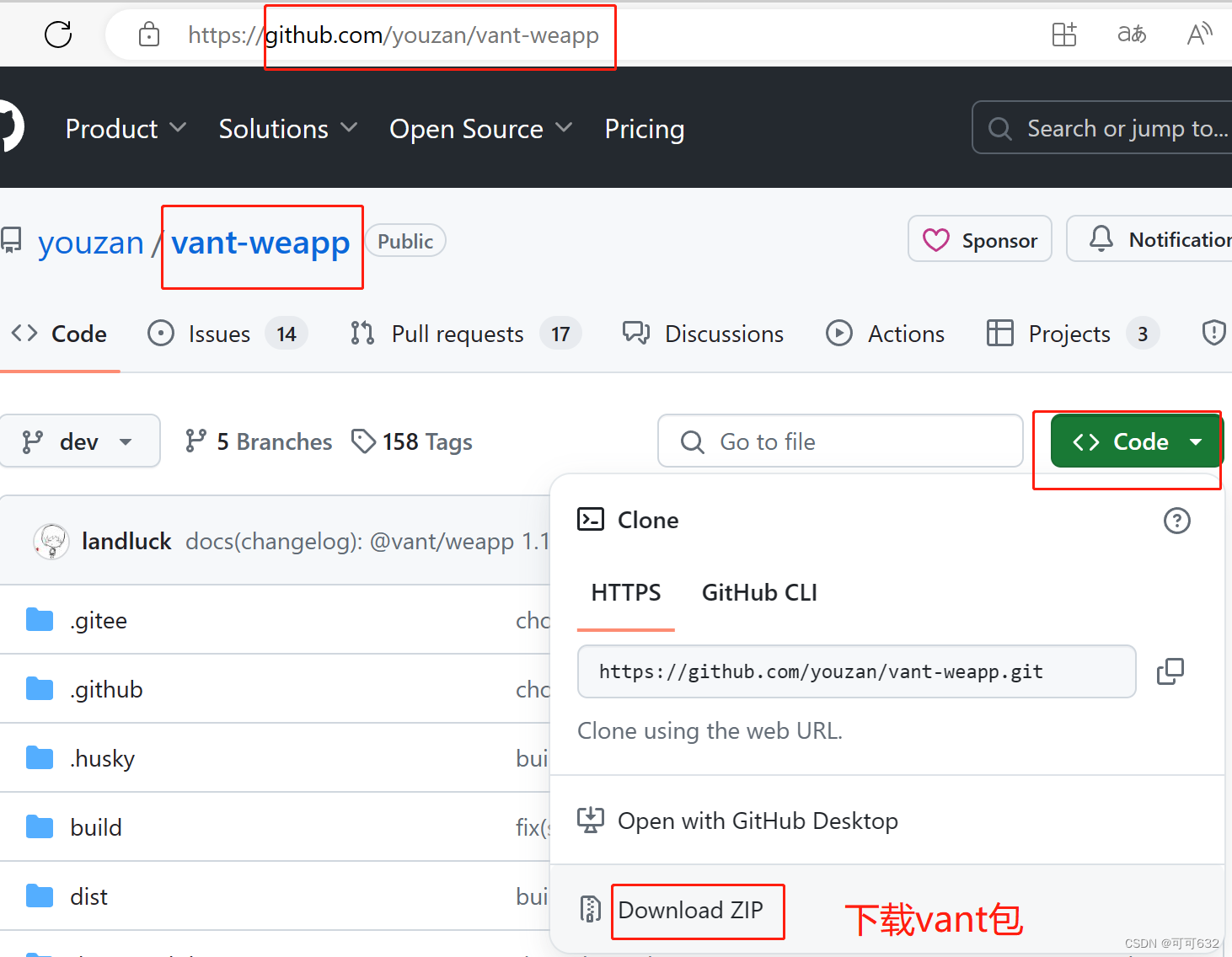
Task: Open the docs(changelog) commit message
Action: (x=367, y=541)
